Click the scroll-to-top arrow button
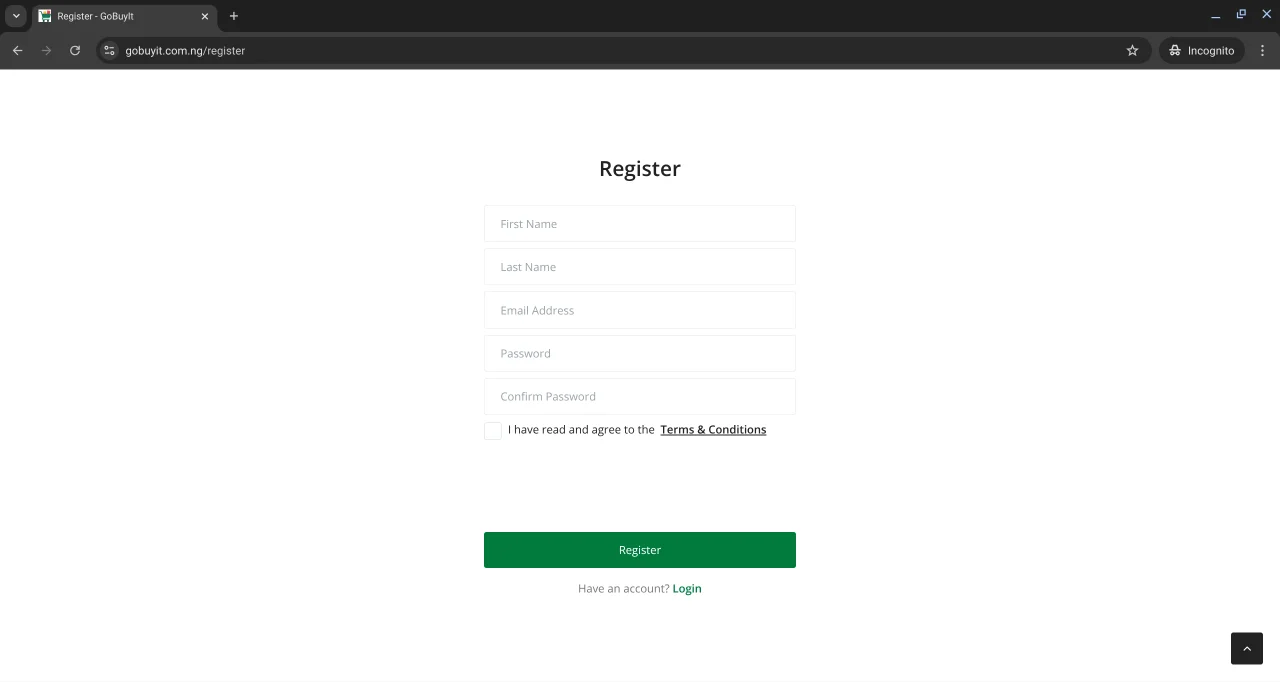Screen dimensions: 1280x682 (x=1246, y=648)
